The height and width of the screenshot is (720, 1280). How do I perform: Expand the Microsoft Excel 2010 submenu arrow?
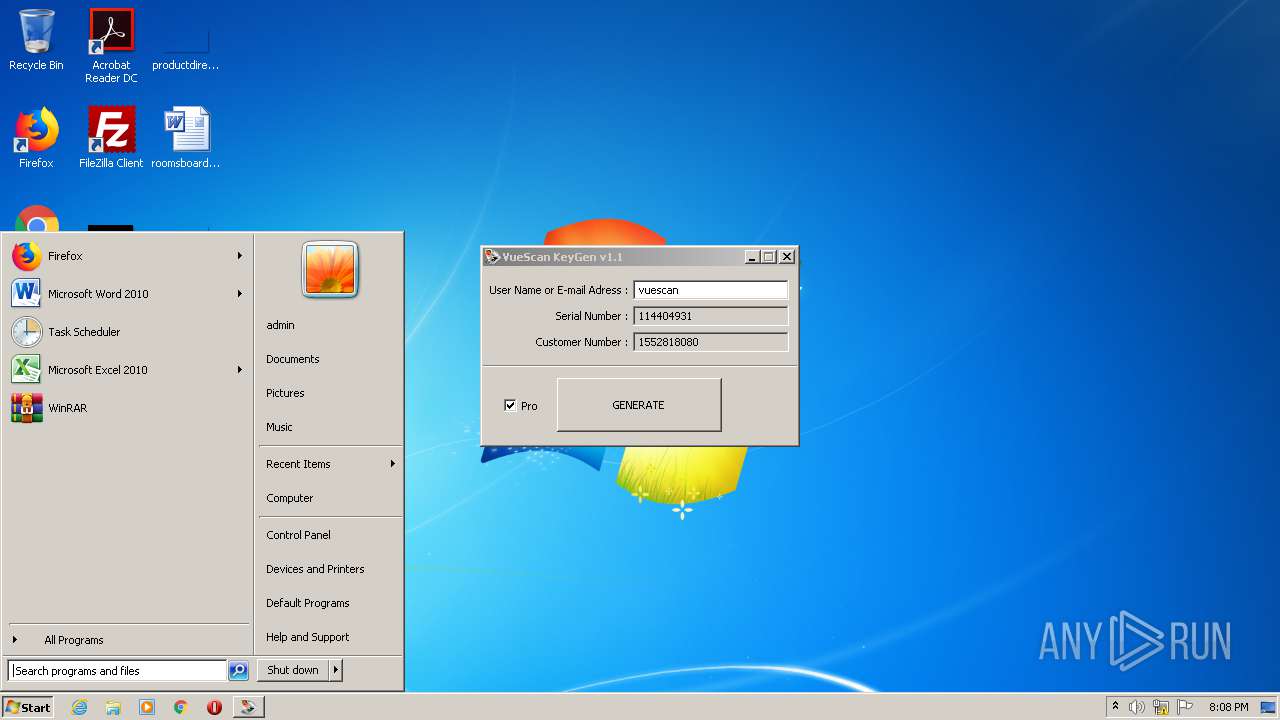(x=240, y=370)
